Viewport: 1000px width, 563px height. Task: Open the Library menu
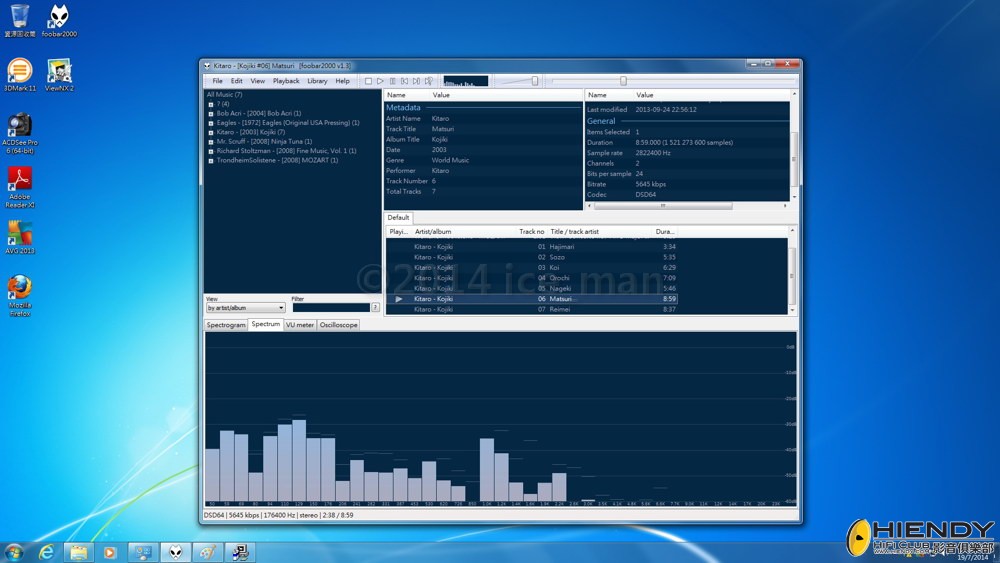[x=317, y=81]
